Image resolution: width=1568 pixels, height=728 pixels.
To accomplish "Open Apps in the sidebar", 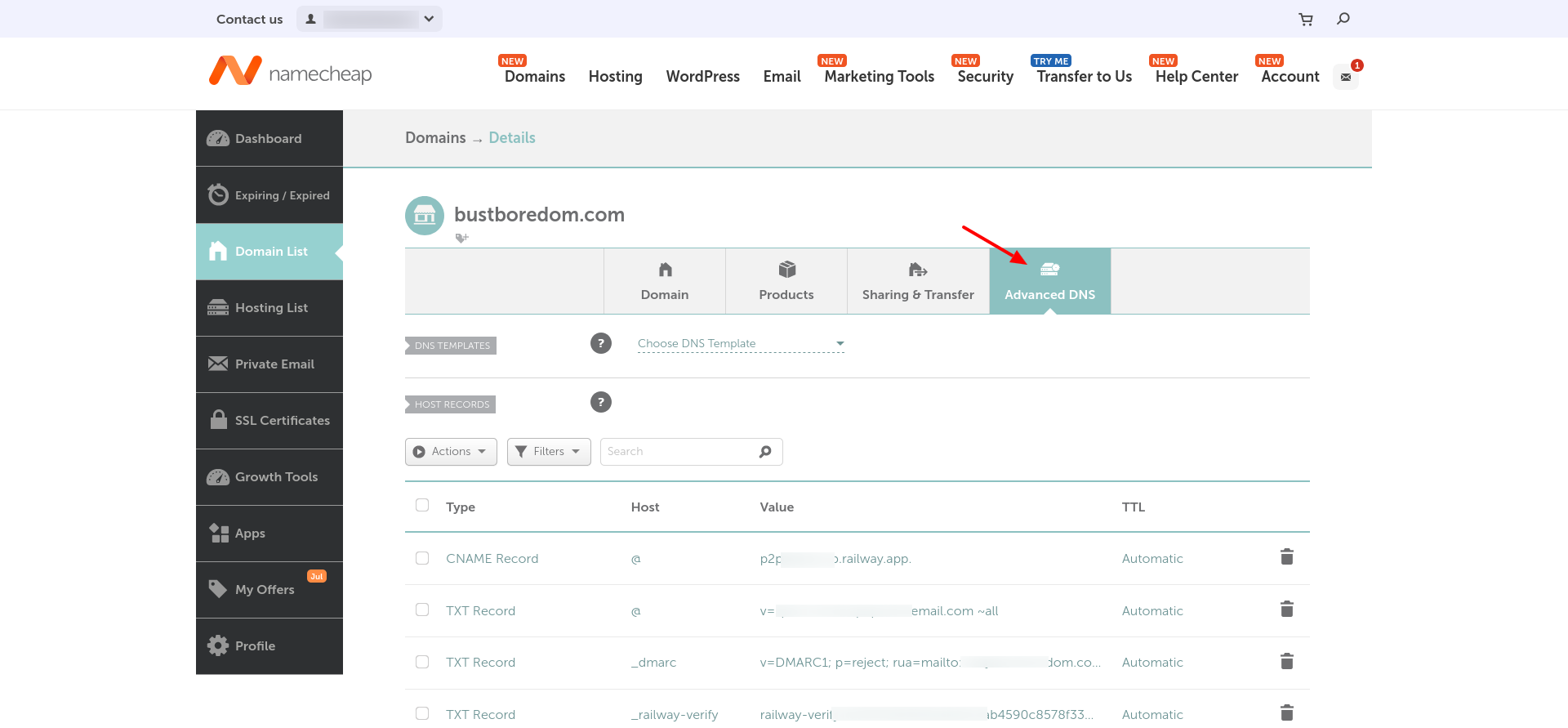I will tap(269, 533).
